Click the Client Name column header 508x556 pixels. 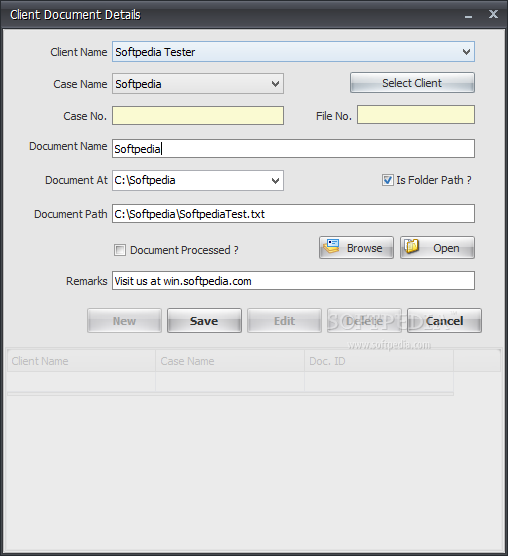[81, 361]
